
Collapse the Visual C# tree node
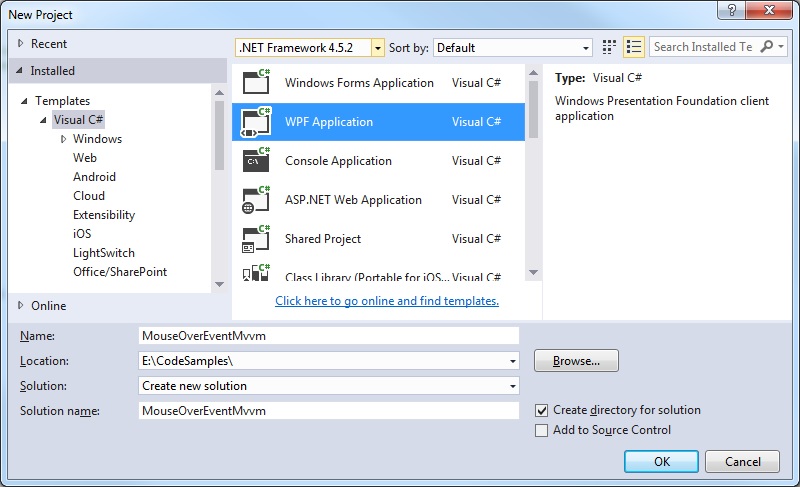pos(43,120)
